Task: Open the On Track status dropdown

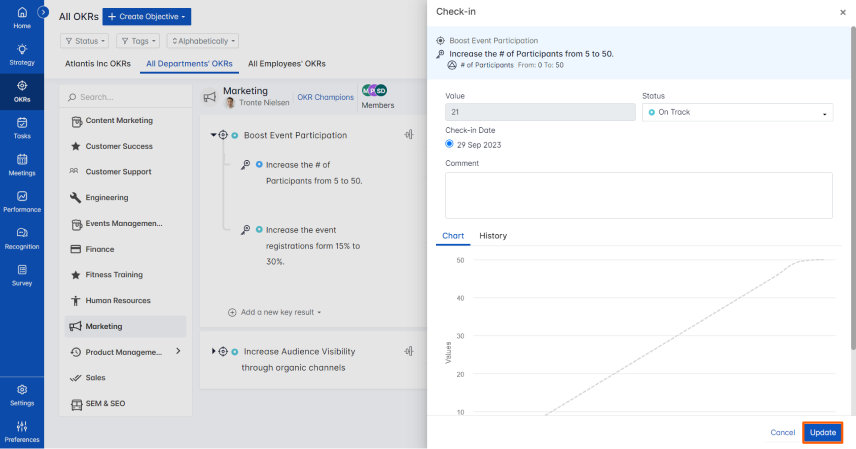Action: [738, 112]
